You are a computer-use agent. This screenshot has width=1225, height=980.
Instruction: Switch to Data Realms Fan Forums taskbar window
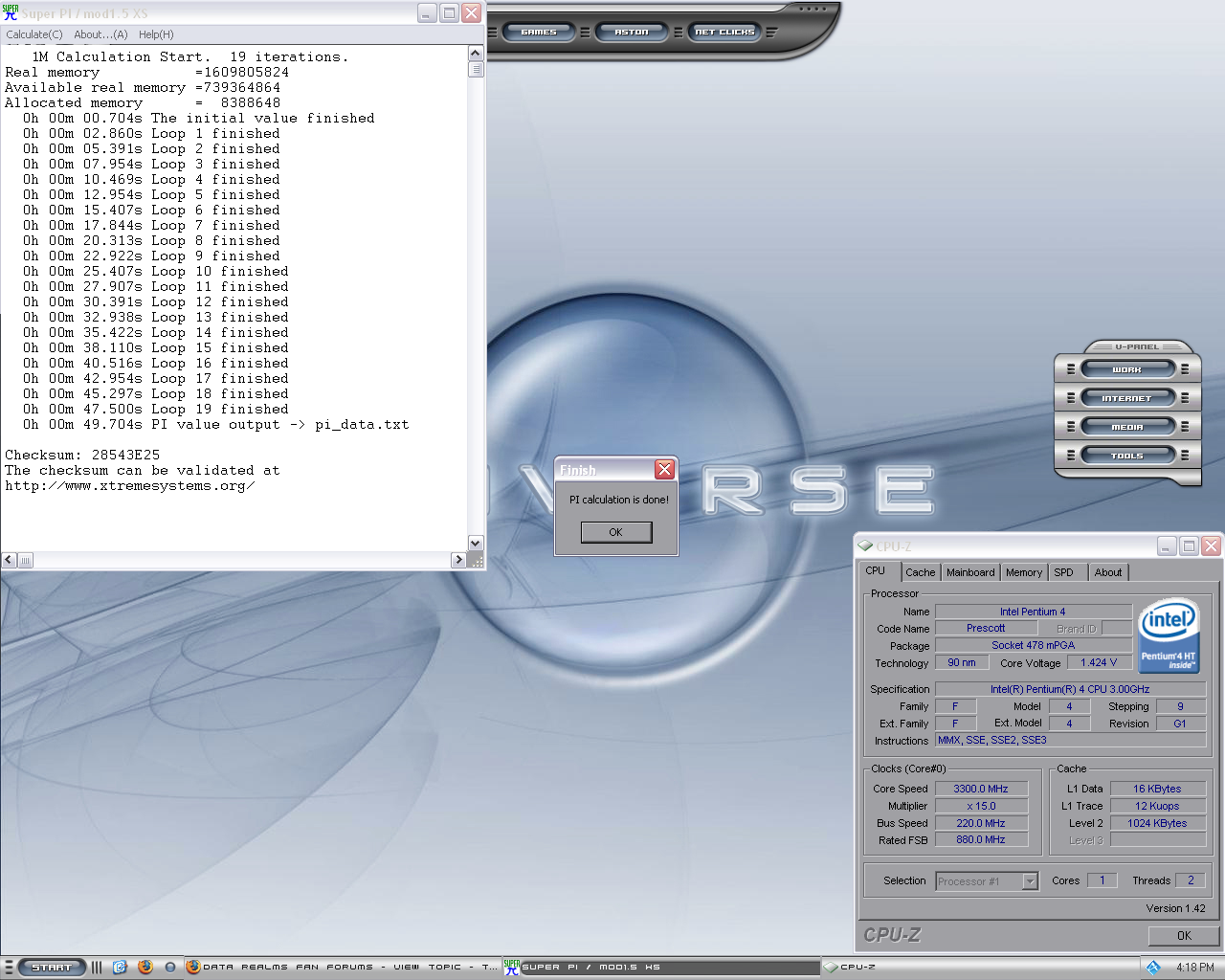point(343,967)
